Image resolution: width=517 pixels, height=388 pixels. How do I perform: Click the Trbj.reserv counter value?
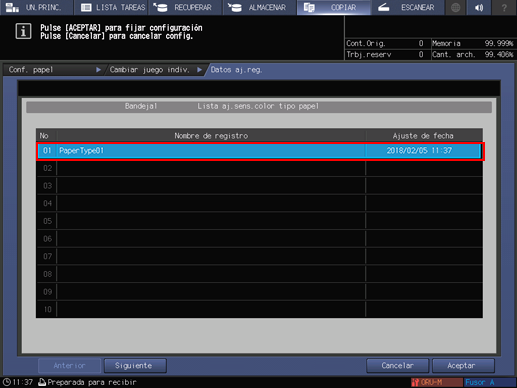click(421, 54)
